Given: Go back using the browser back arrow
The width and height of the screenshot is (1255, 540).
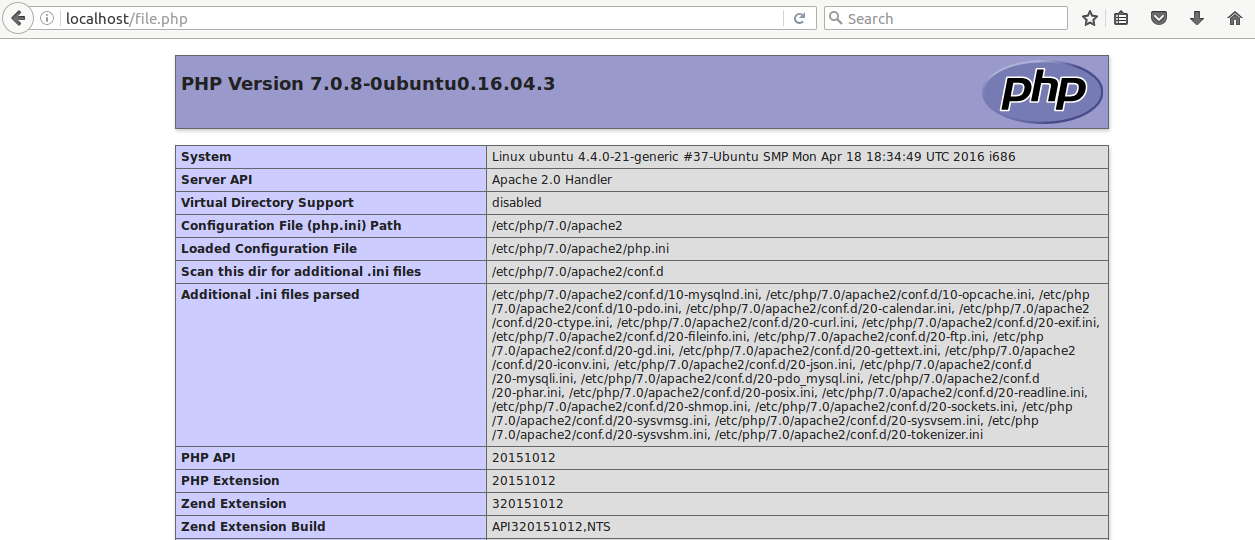Looking at the screenshot, I should [17, 18].
